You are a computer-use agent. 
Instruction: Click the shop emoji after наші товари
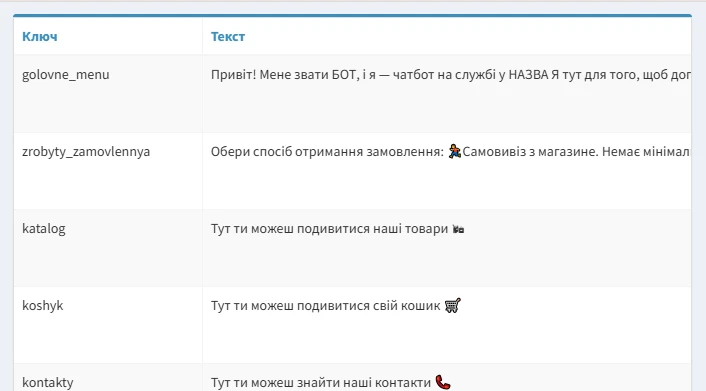click(458, 229)
